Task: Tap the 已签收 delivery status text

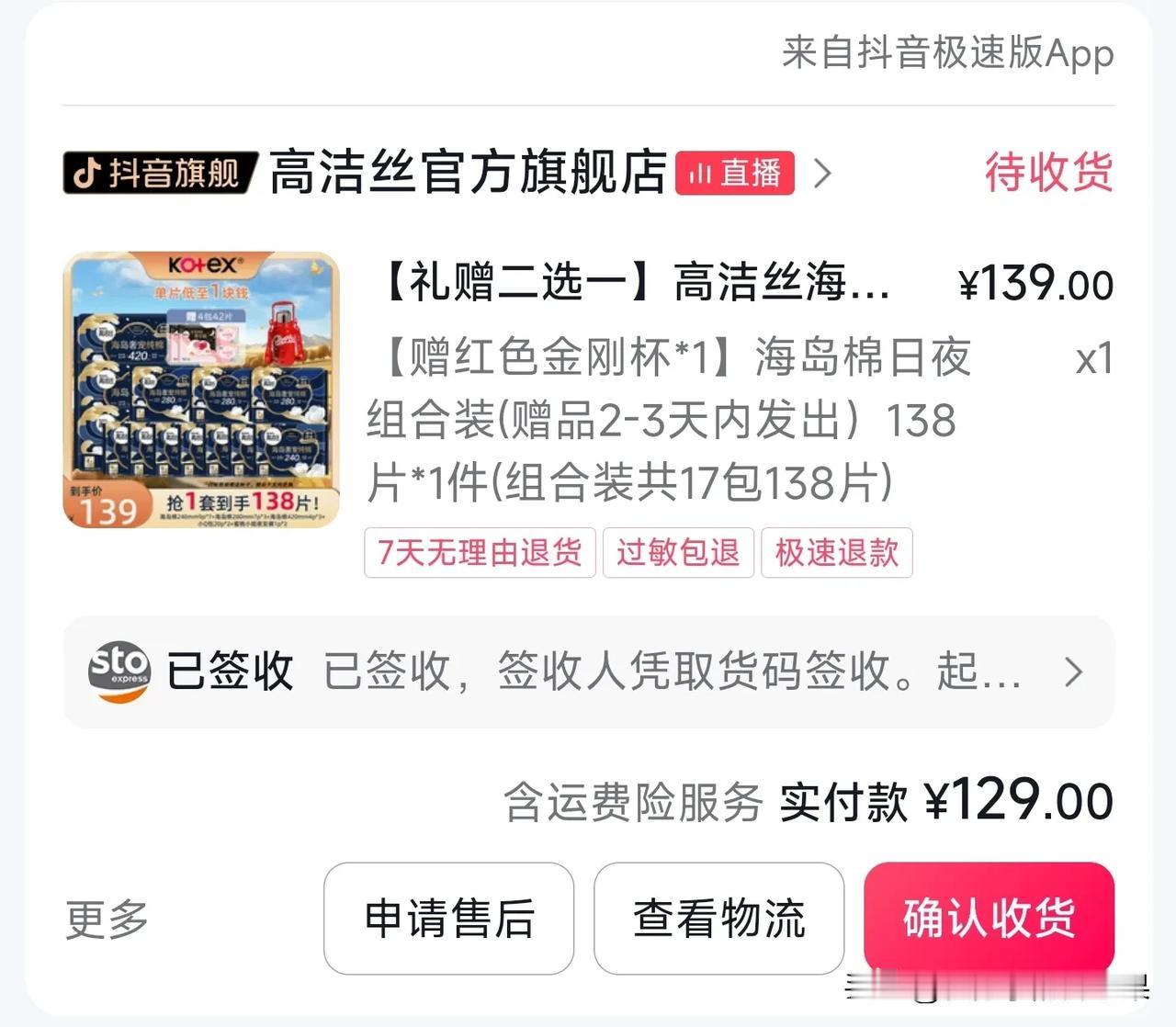Action: 230,671
